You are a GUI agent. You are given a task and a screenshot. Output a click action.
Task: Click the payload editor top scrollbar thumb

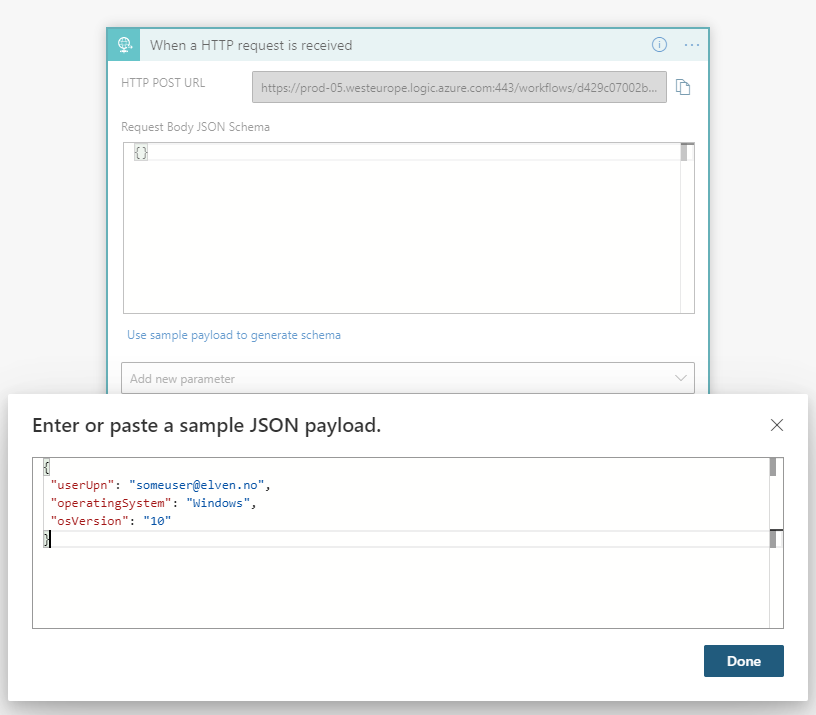point(773,467)
